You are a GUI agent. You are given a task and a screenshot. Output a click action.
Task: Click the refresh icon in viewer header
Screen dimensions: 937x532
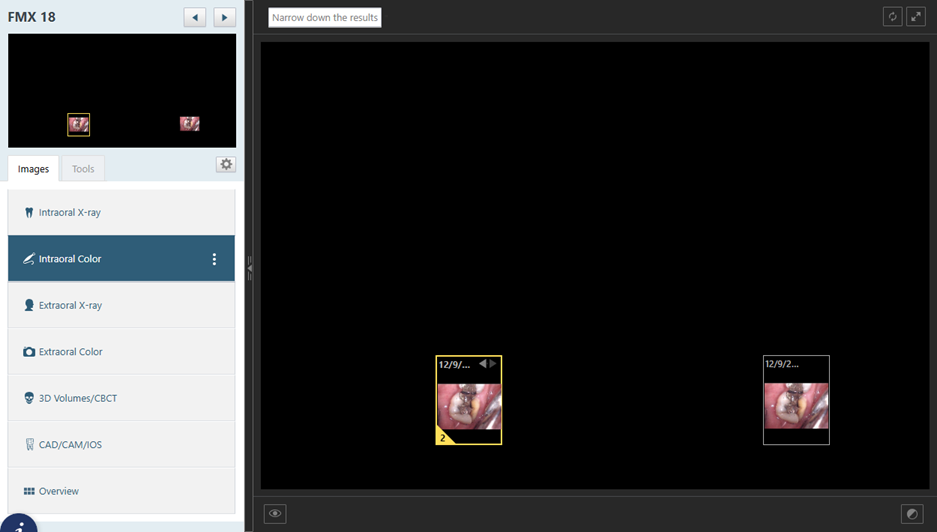892,17
